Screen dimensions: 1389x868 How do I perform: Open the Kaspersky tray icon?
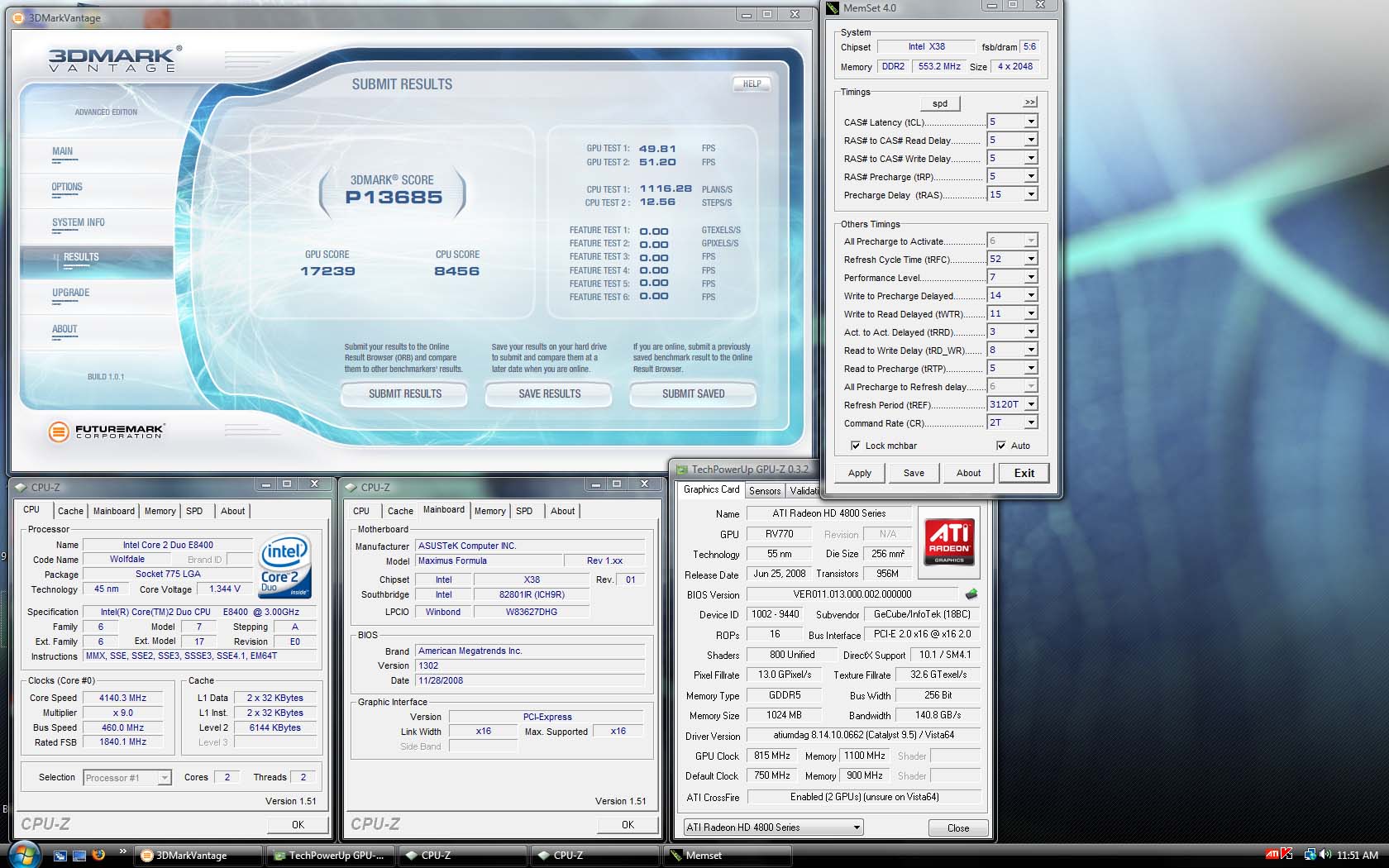click(1286, 855)
